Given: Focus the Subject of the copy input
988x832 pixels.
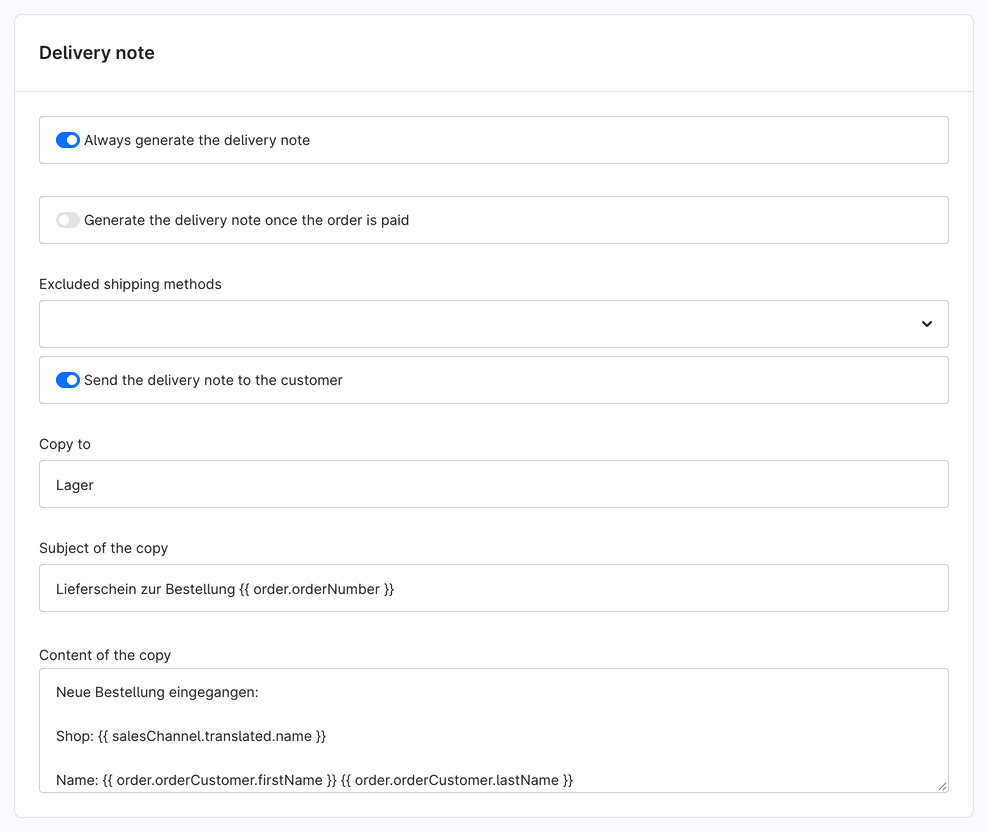Looking at the screenshot, I should tap(493, 588).
